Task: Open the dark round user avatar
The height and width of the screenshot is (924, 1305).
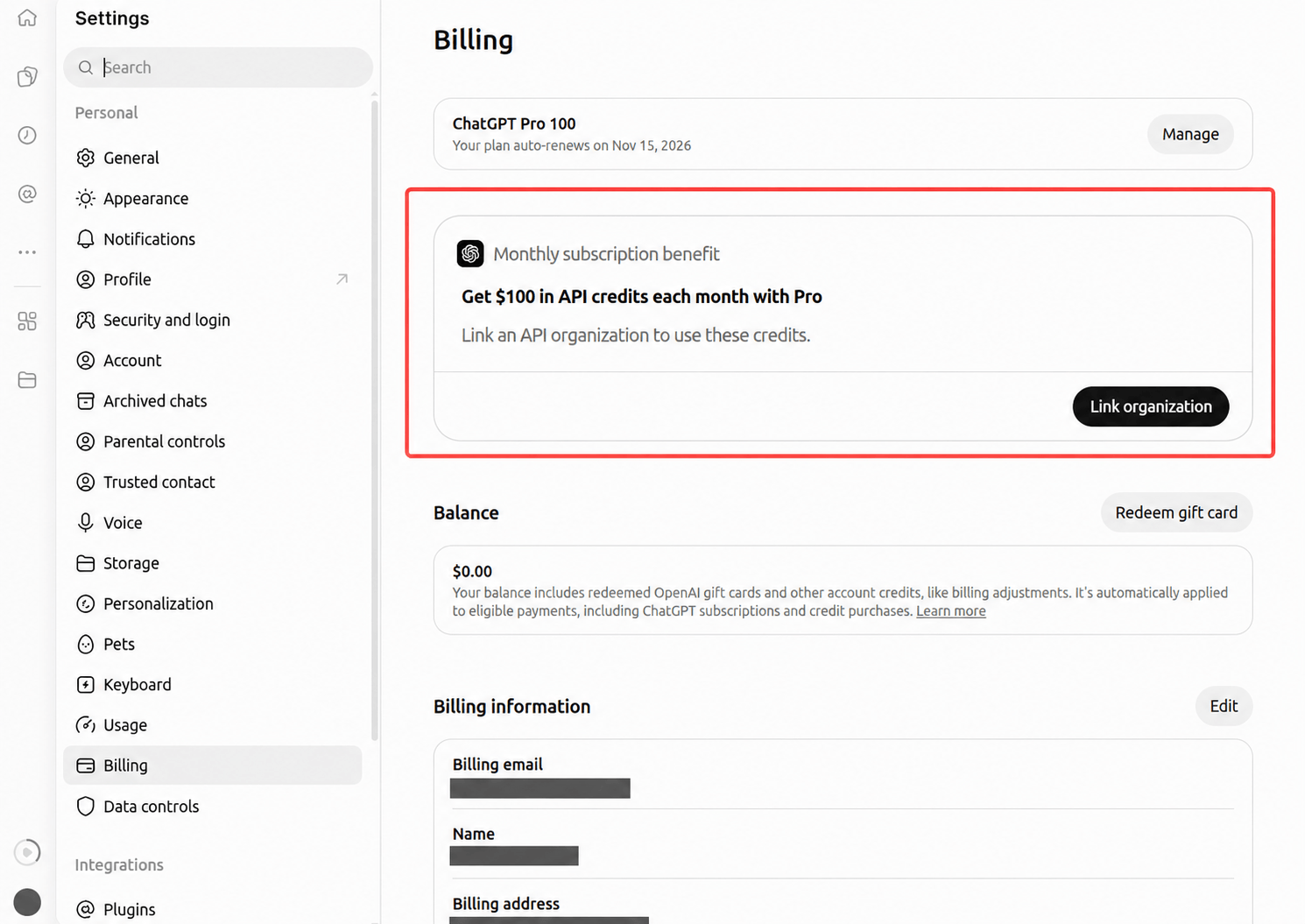Action: 27,902
